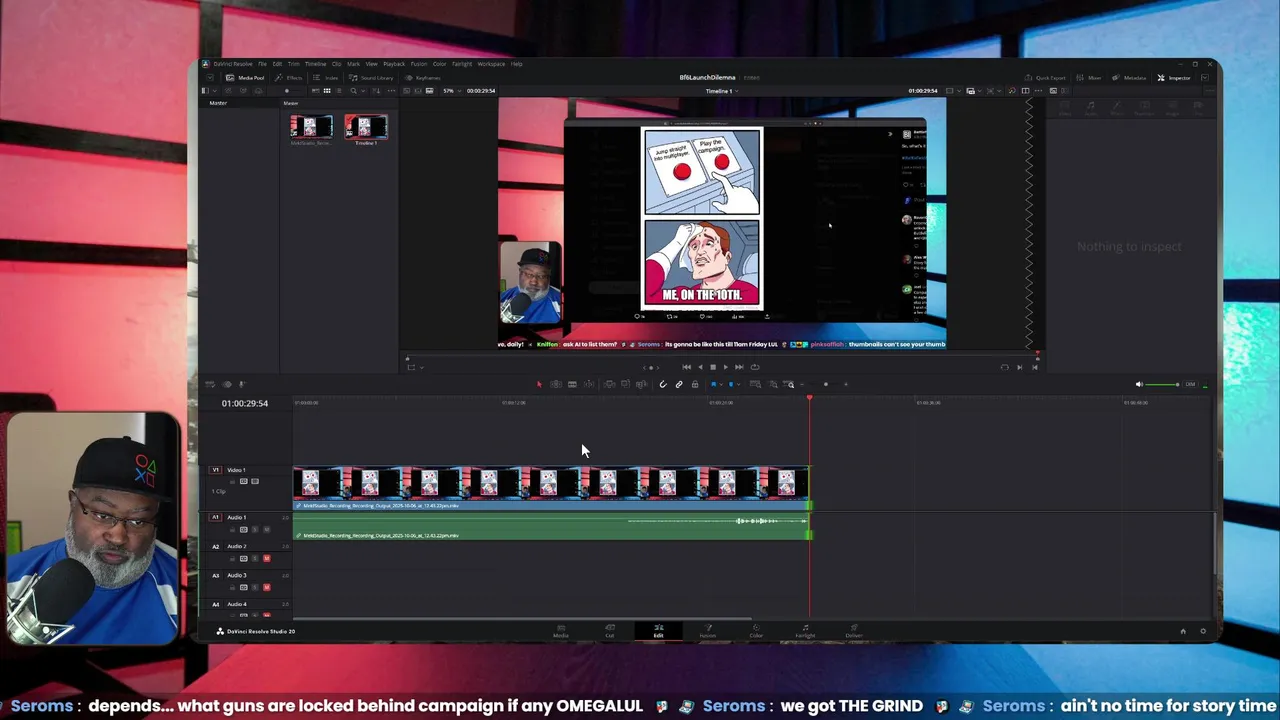
Task: Jump to first frame in viewer
Action: tap(686, 367)
